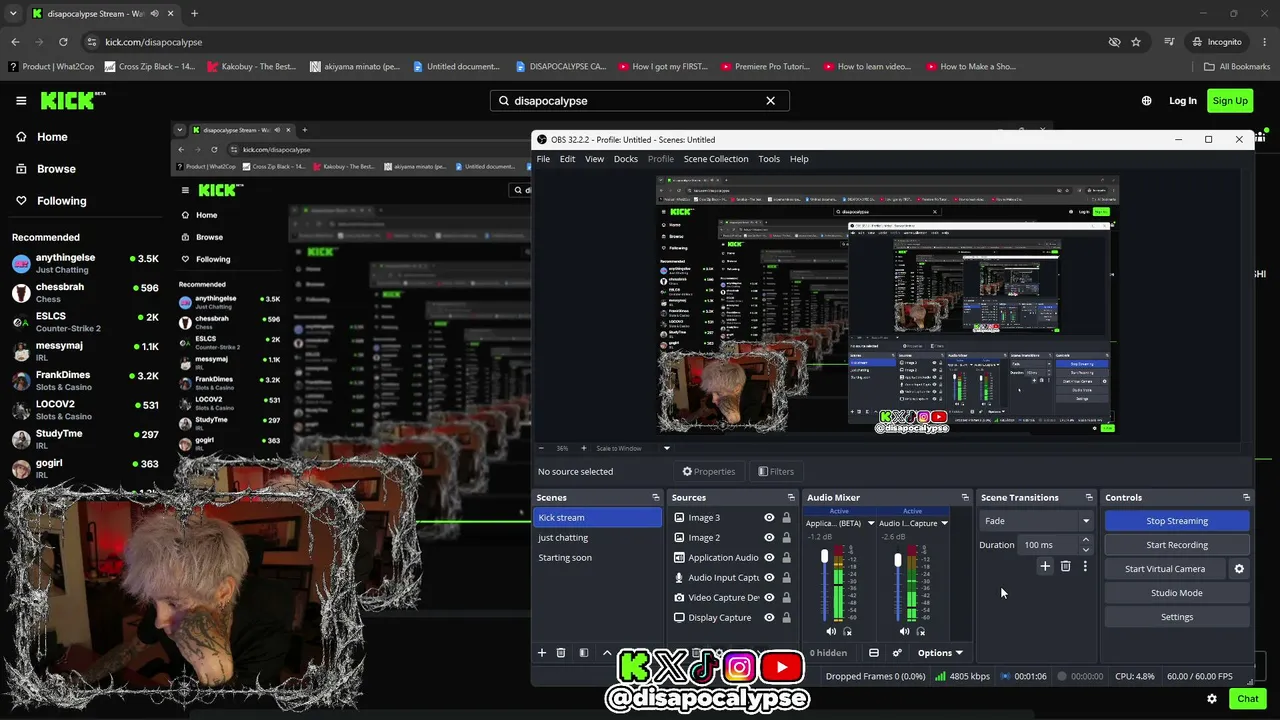Add a scene transition with the plus icon
Image resolution: width=1280 pixels, height=720 pixels.
point(1045,566)
